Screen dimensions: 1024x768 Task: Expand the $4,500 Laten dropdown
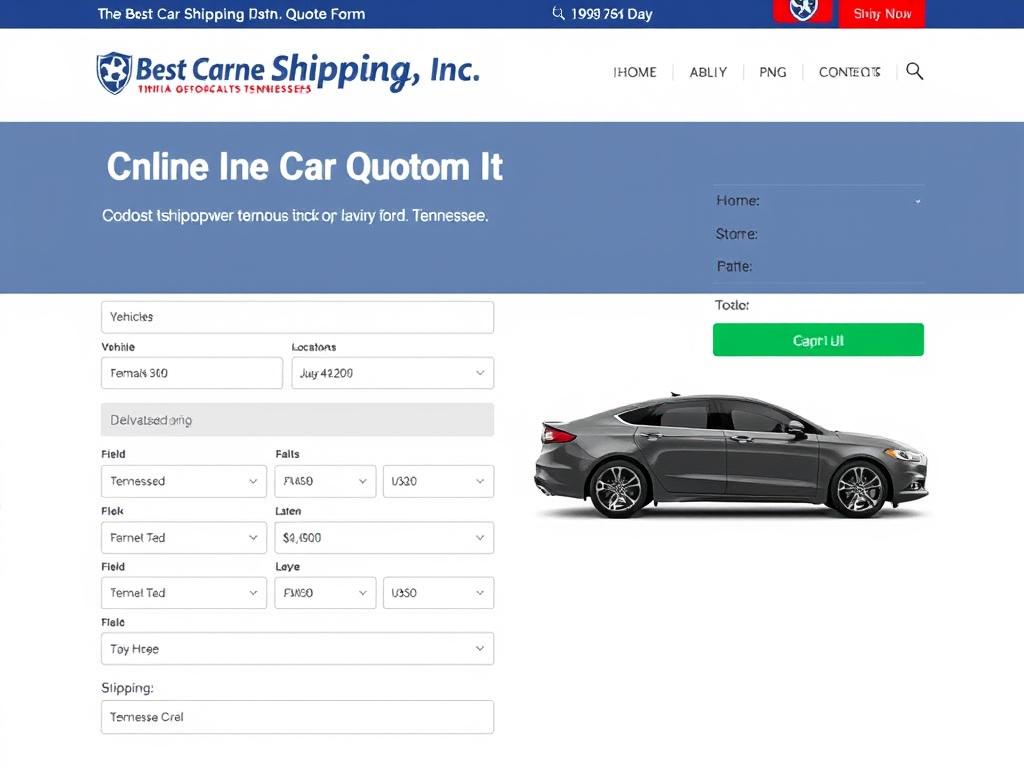384,537
